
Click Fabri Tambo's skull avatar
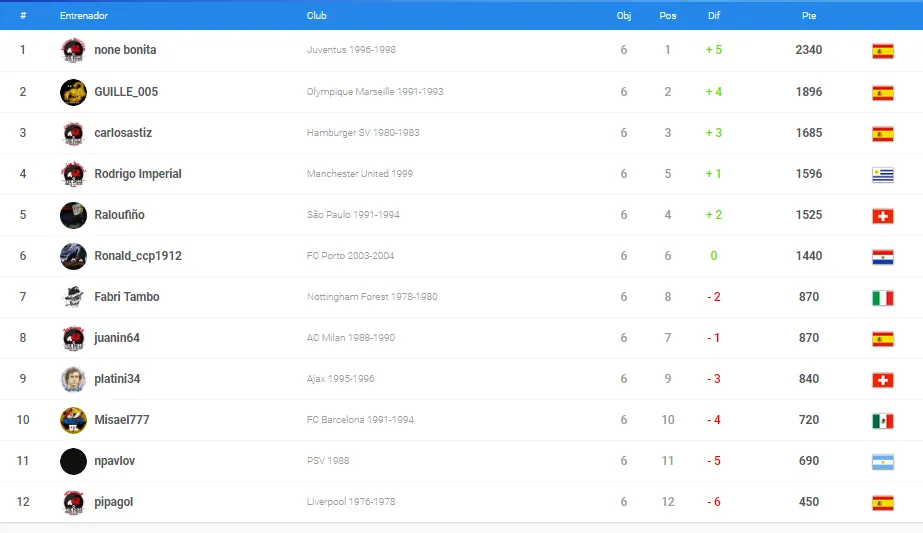tap(73, 297)
